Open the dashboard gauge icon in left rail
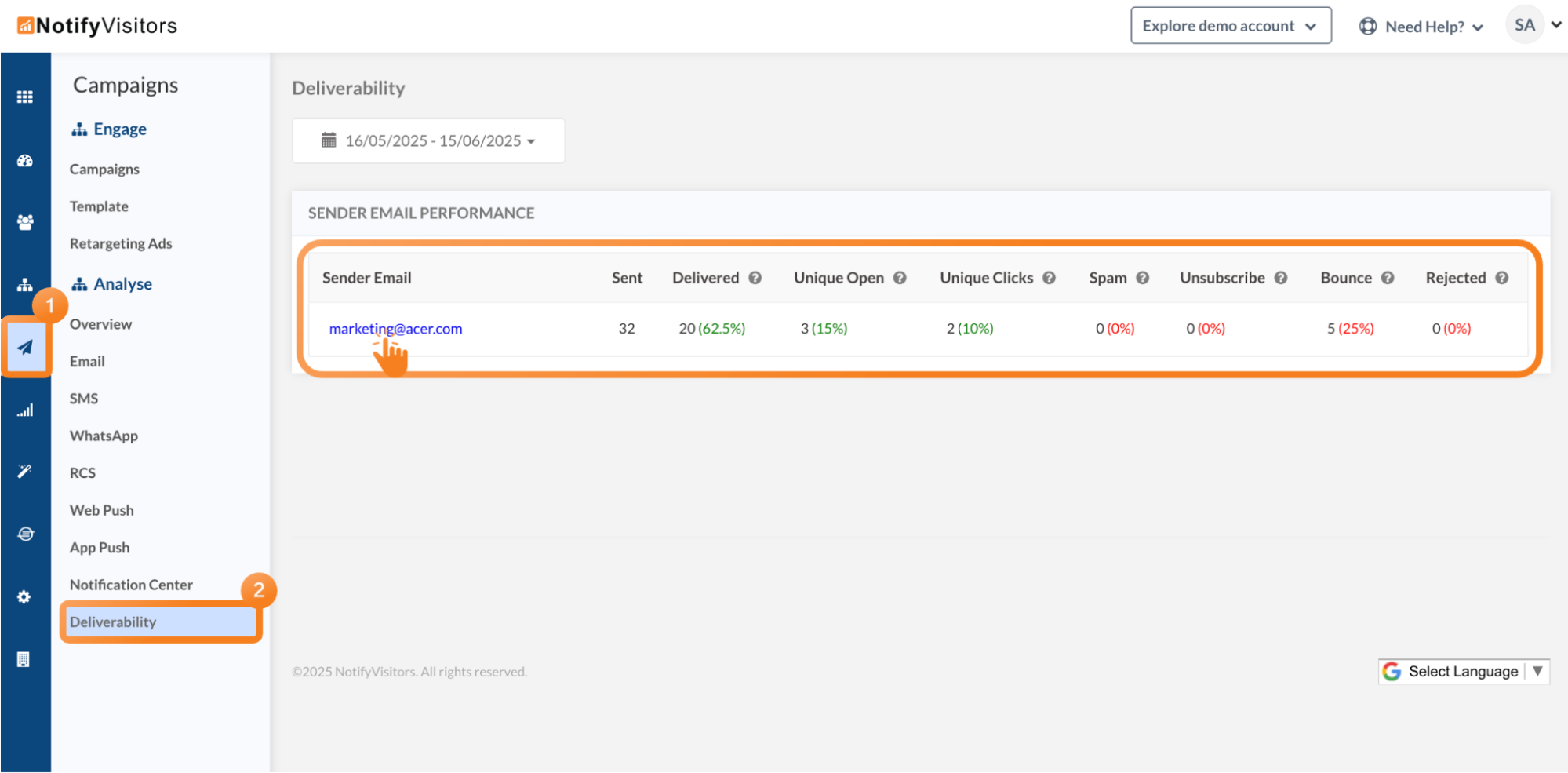This screenshot has width=1568, height=773. (x=25, y=161)
